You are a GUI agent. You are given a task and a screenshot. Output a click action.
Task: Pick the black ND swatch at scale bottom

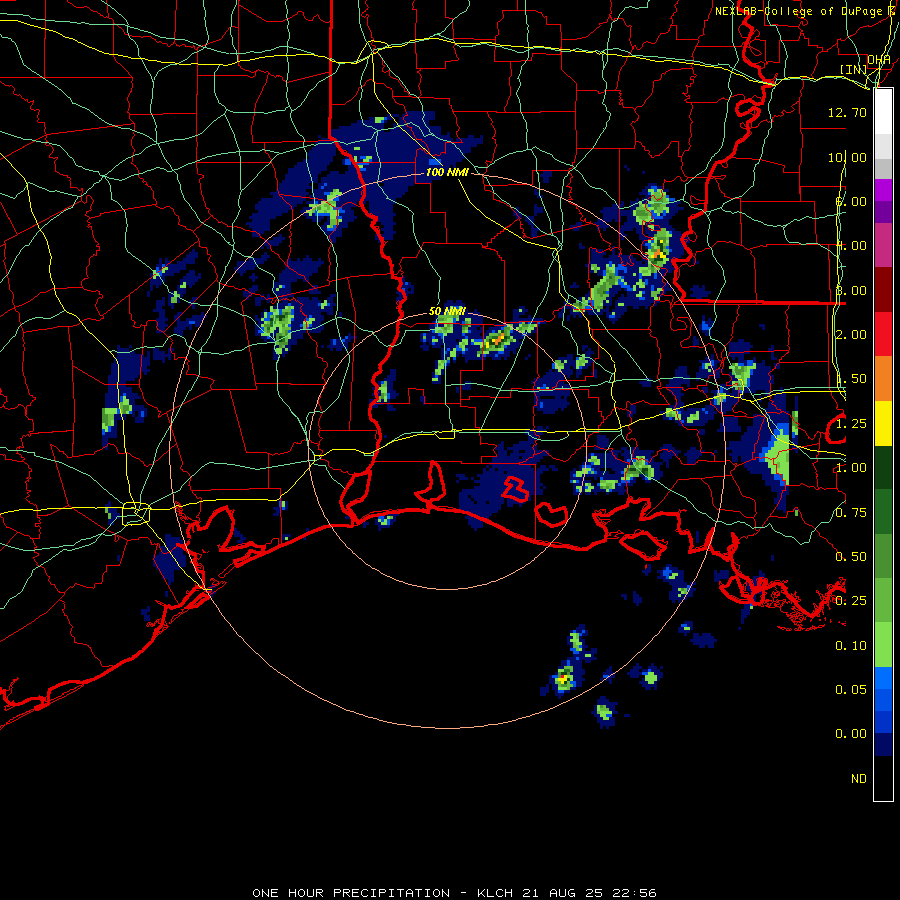point(883,778)
